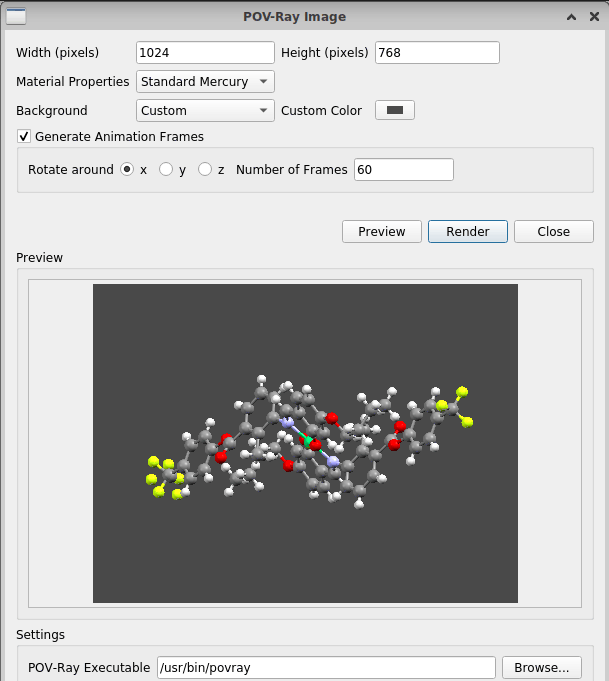Expand the Background dropdown set to Custom
609x681 pixels.
205,111
